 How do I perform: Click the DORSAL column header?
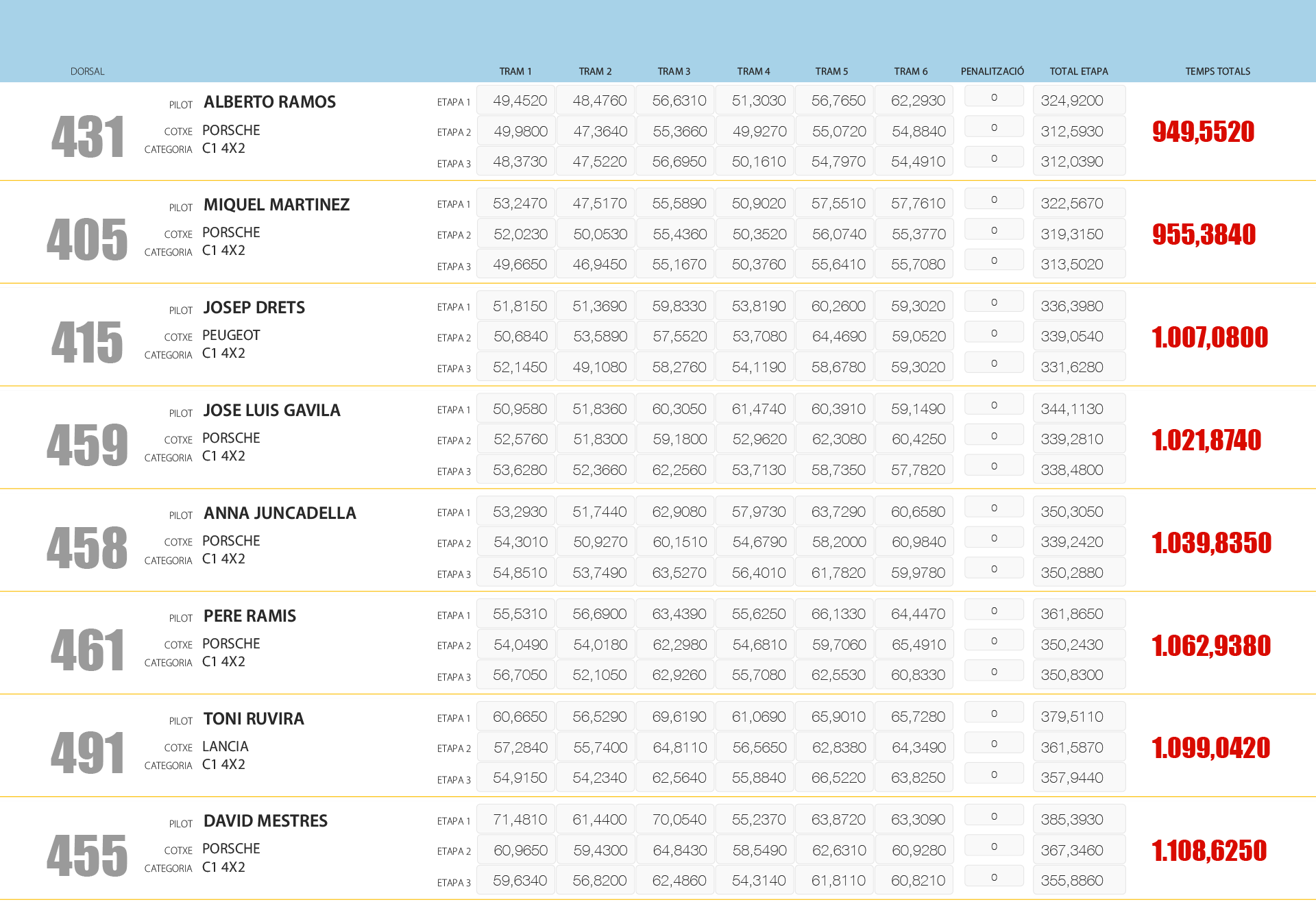coord(87,71)
